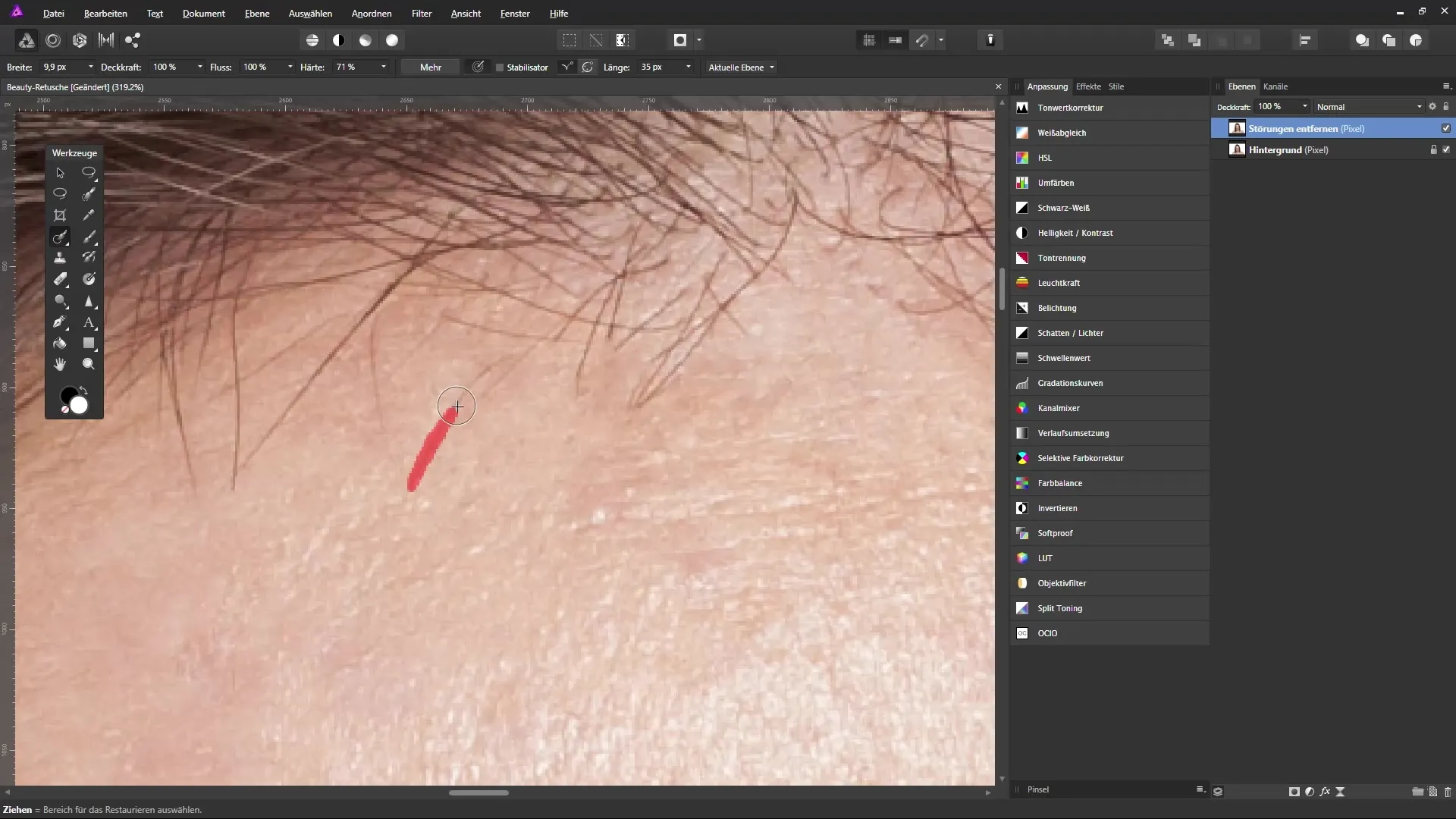Open the Normal blend mode dropdown
This screenshot has height=819, width=1456.
tap(1369, 107)
